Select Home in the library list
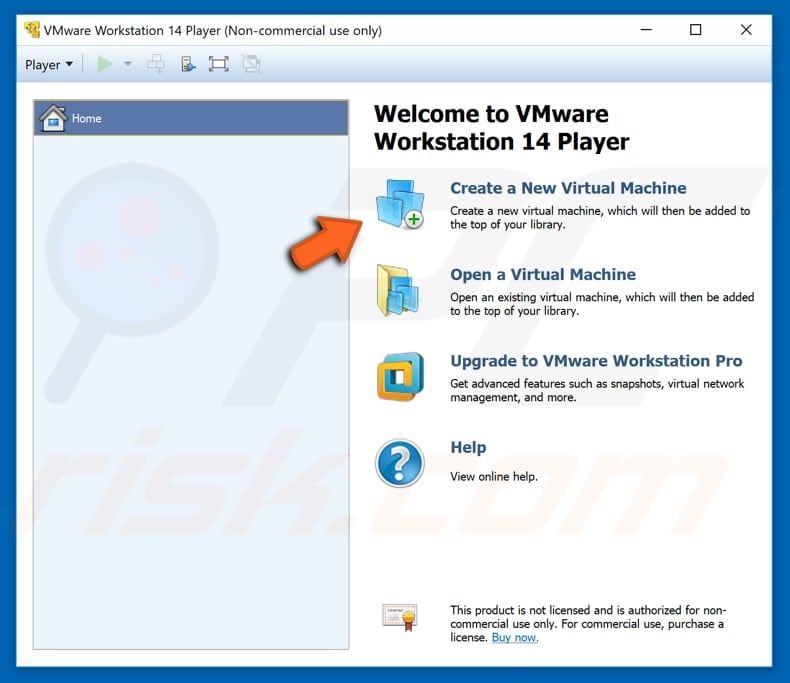Image resolution: width=790 pixels, height=683 pixels. [x=191, y=118]
